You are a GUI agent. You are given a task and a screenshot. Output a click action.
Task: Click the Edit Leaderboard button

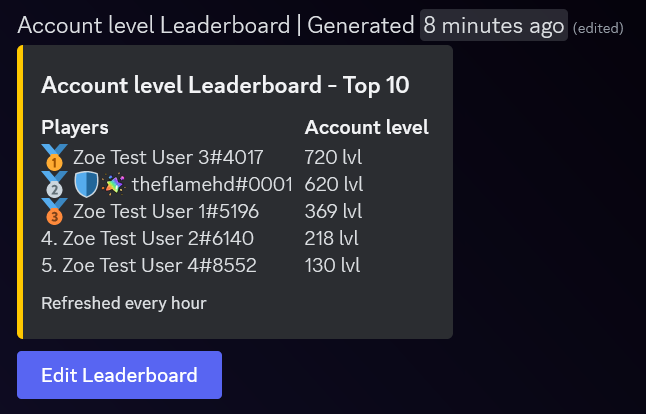point(119,375)
